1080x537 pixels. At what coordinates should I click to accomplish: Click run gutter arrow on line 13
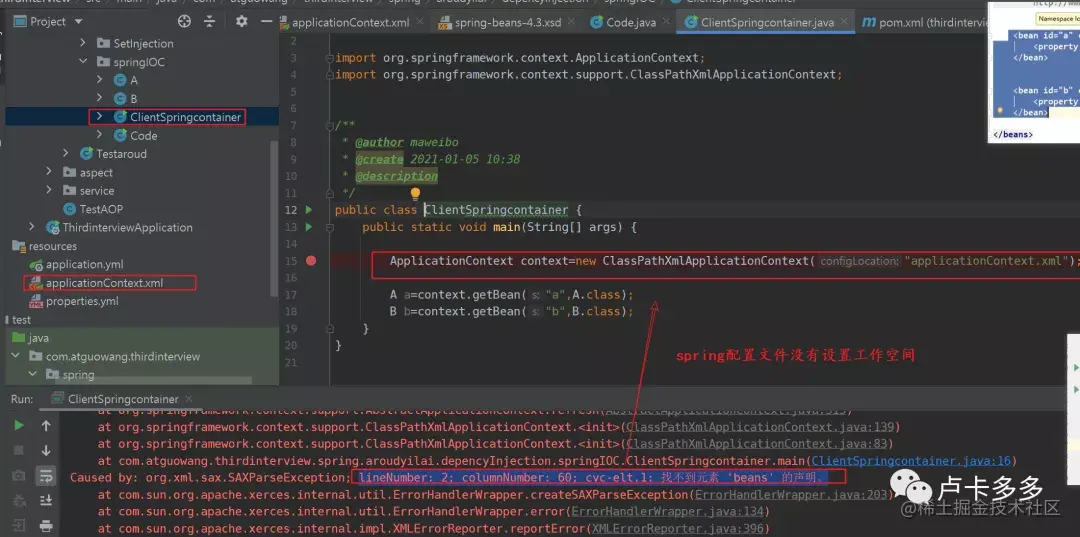coord(309,227)
